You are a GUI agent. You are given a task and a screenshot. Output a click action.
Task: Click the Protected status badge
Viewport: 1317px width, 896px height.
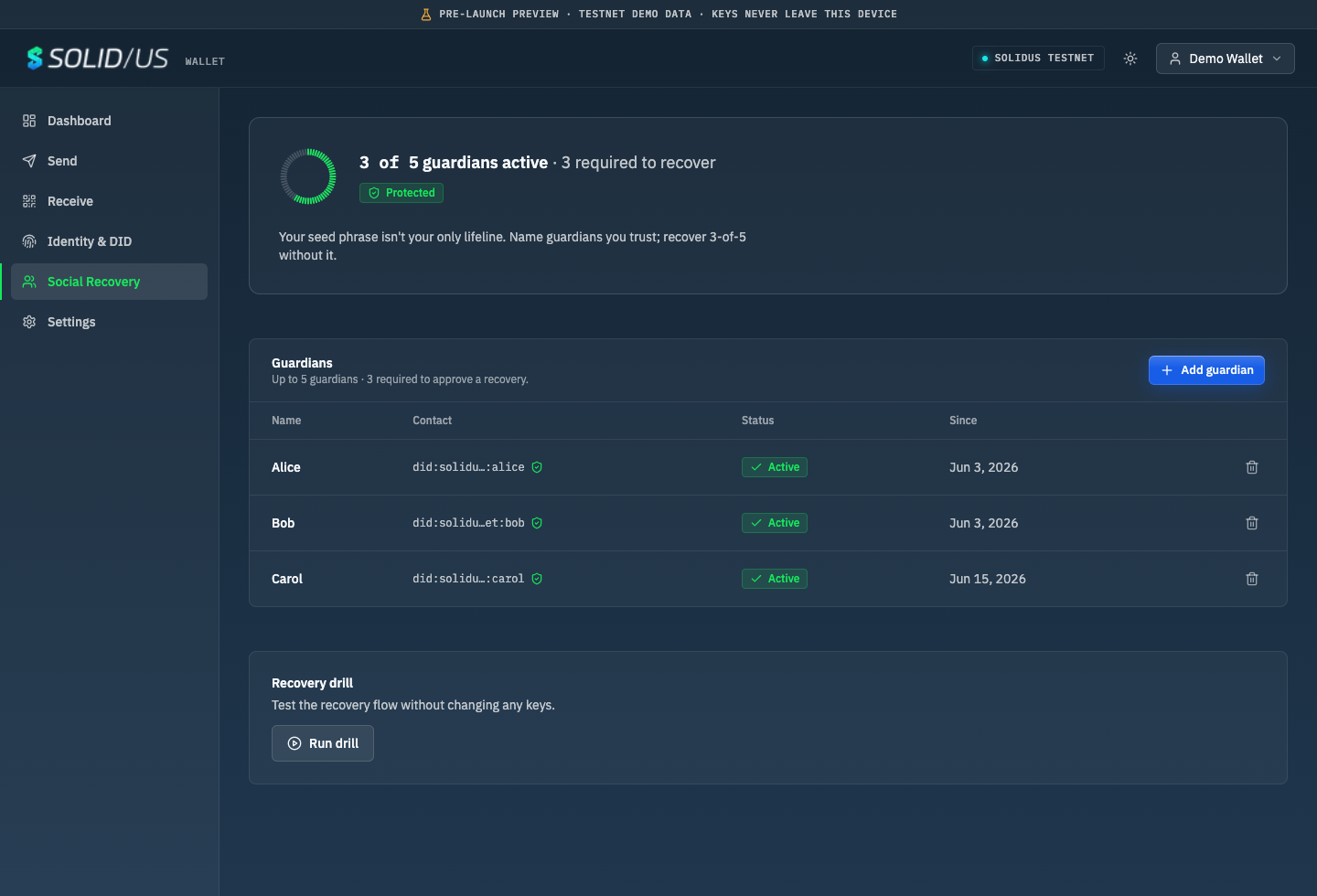(402, 193)
